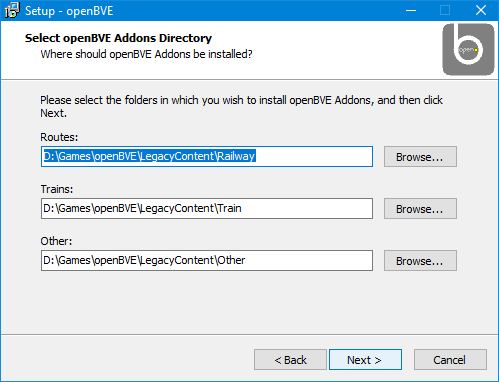Click the Other path input field

[x=207, y=260]
